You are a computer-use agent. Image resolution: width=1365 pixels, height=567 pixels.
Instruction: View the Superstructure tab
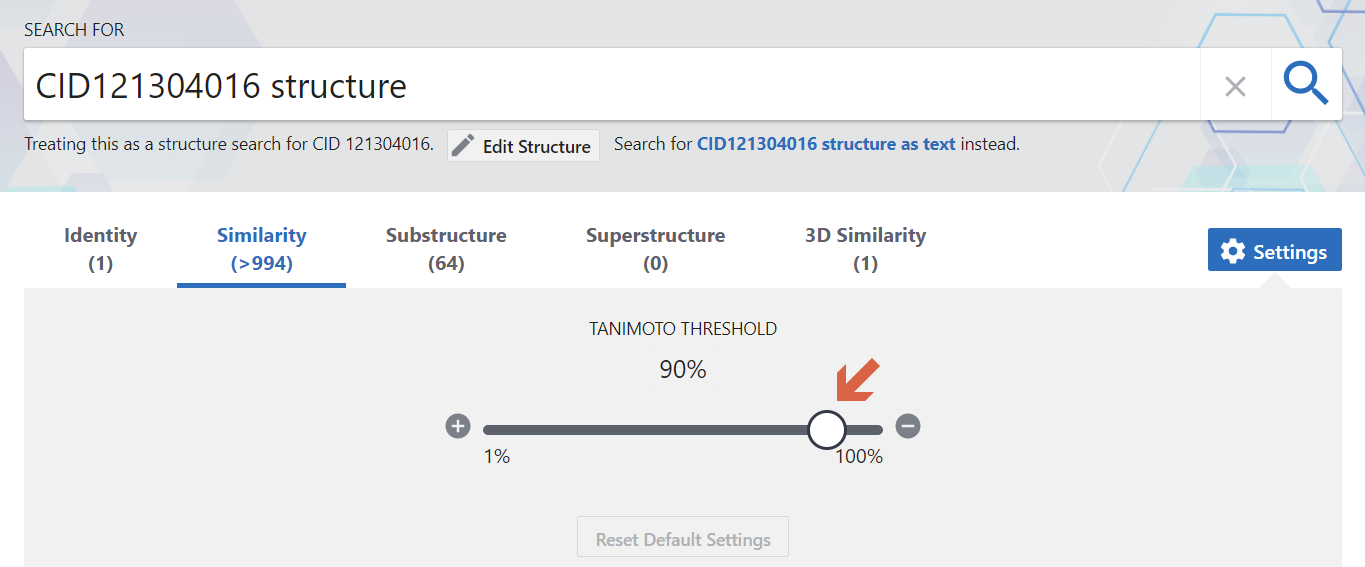(655, 249)
